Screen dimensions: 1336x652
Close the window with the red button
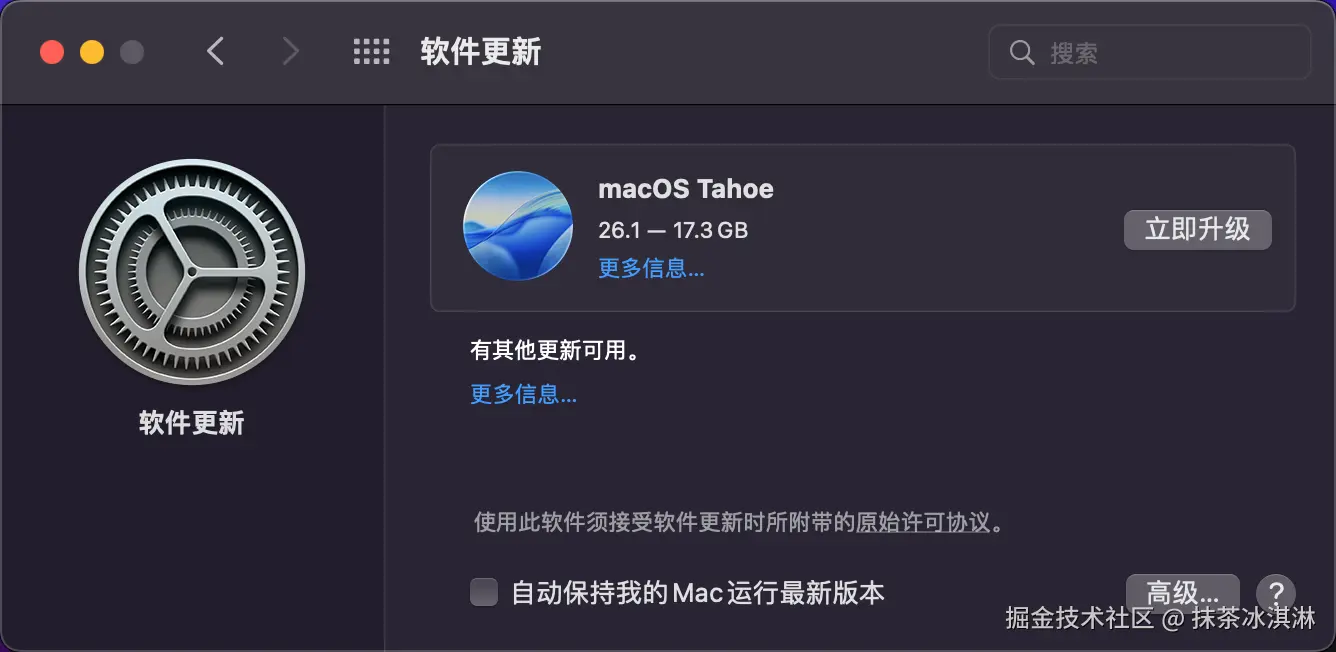pos(52,52)
